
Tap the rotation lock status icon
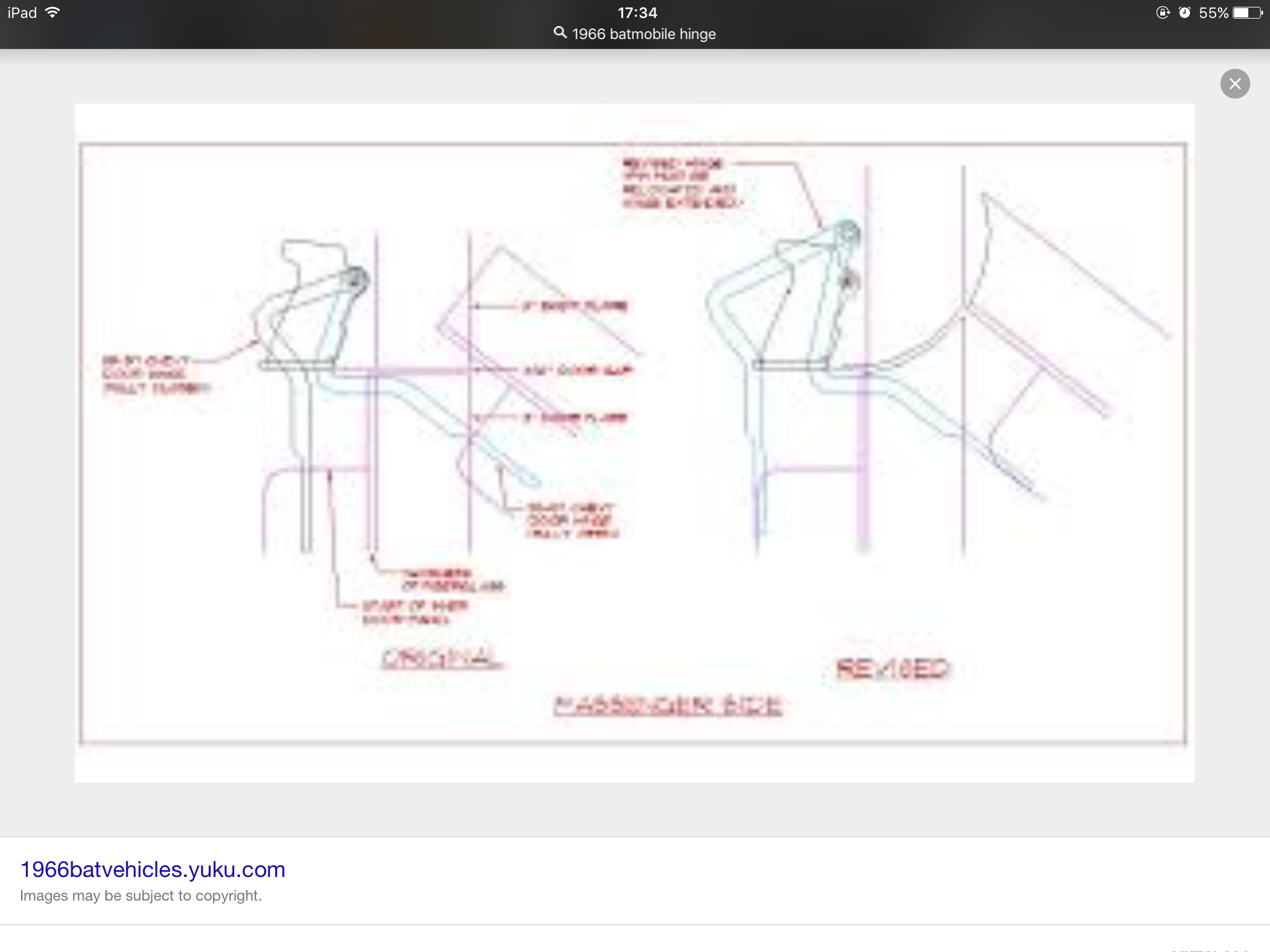(1163, 12)
